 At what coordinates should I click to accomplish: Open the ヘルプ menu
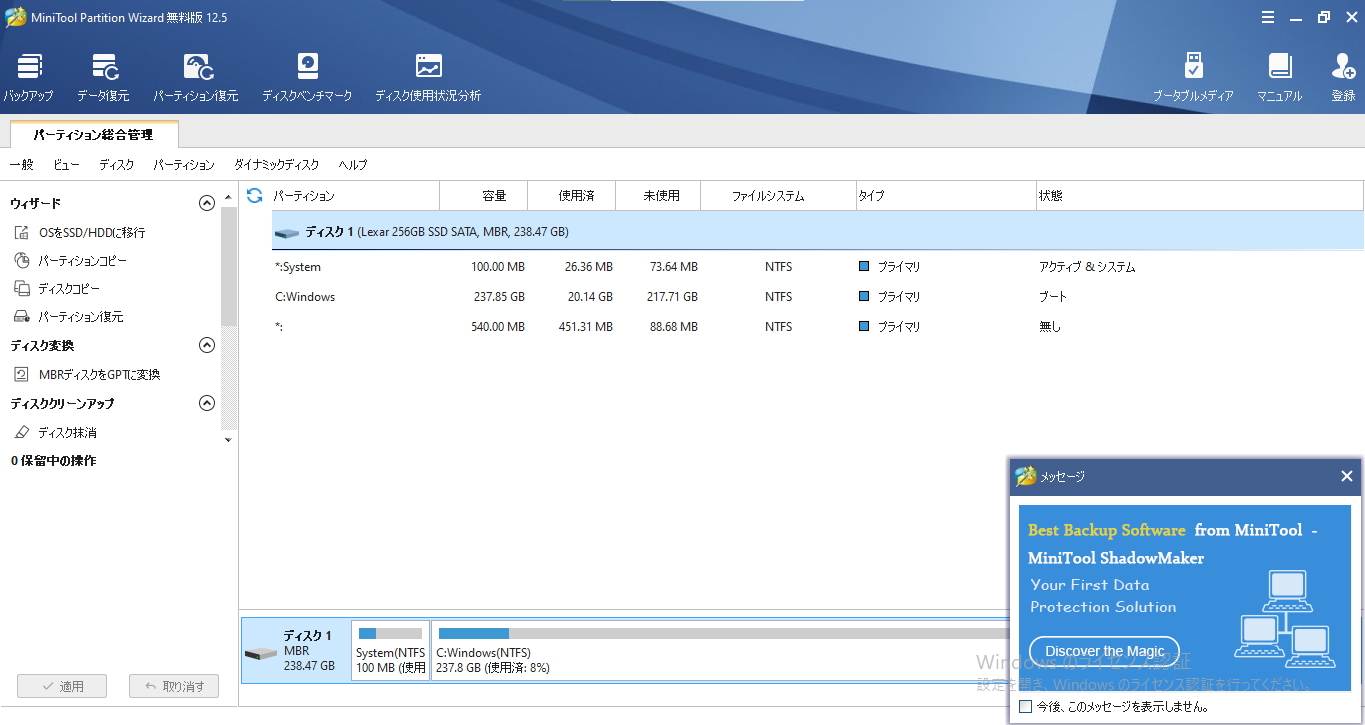click(353, 165)
